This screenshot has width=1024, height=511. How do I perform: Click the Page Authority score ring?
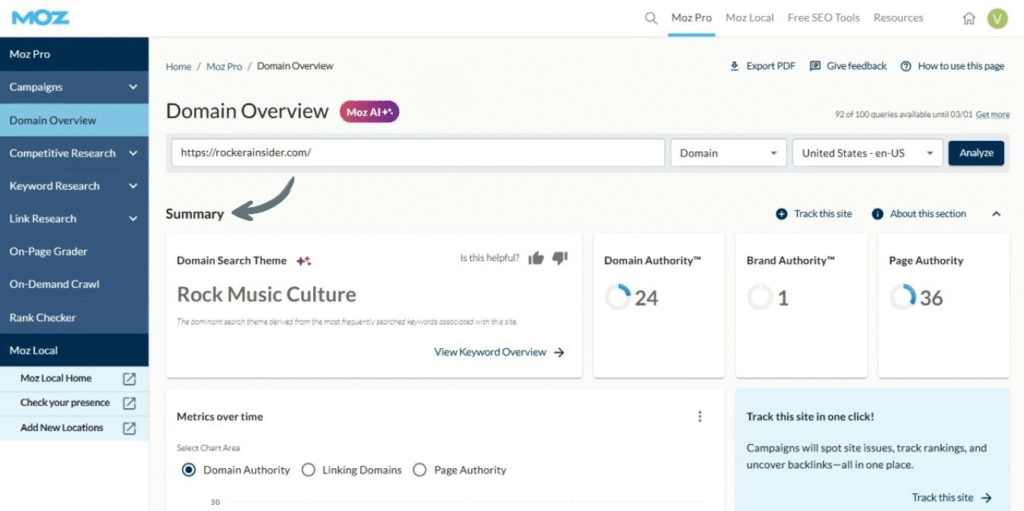coord(903,297)
